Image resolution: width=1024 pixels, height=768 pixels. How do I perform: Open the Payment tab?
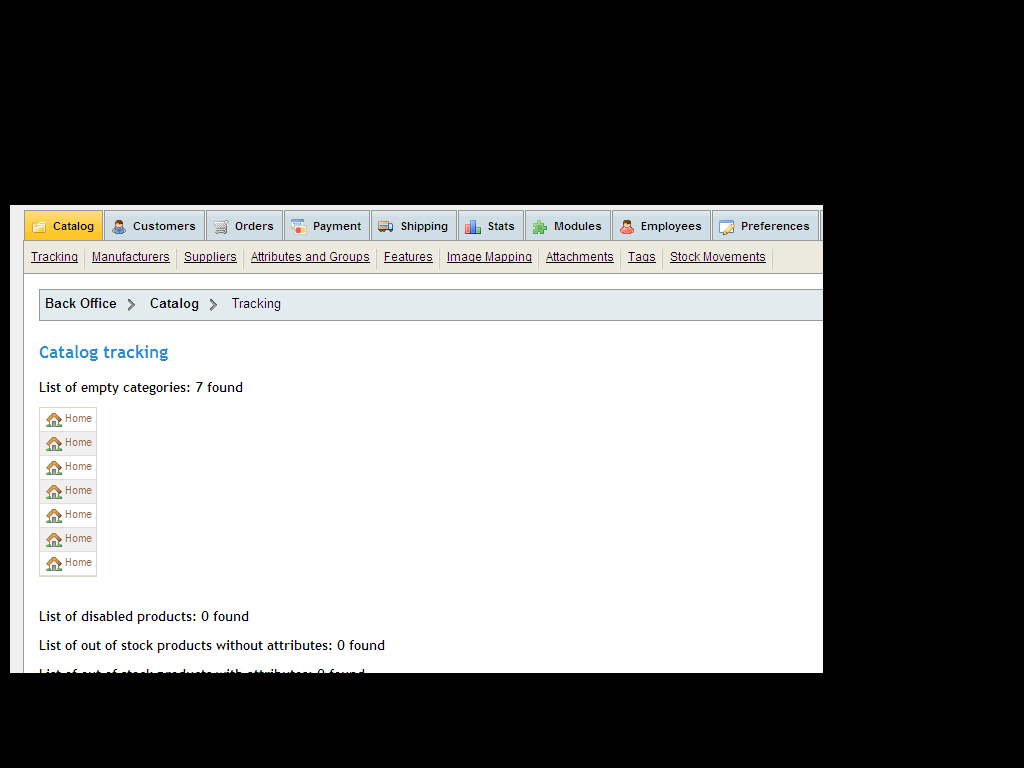327,226
